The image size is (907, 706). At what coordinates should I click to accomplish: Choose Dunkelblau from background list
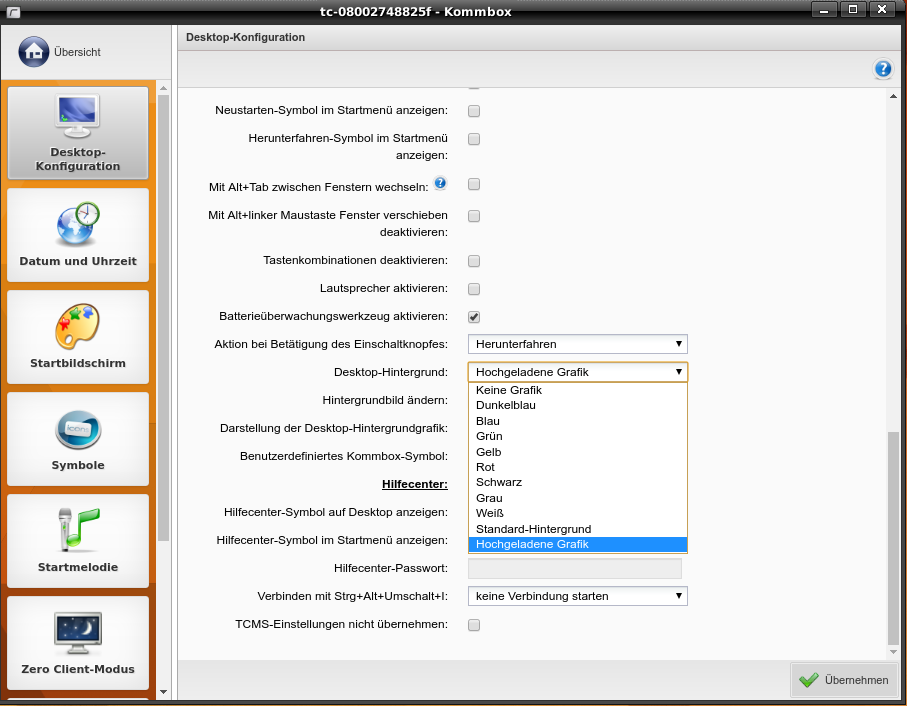pyautogui.click(x=506, y=405)
